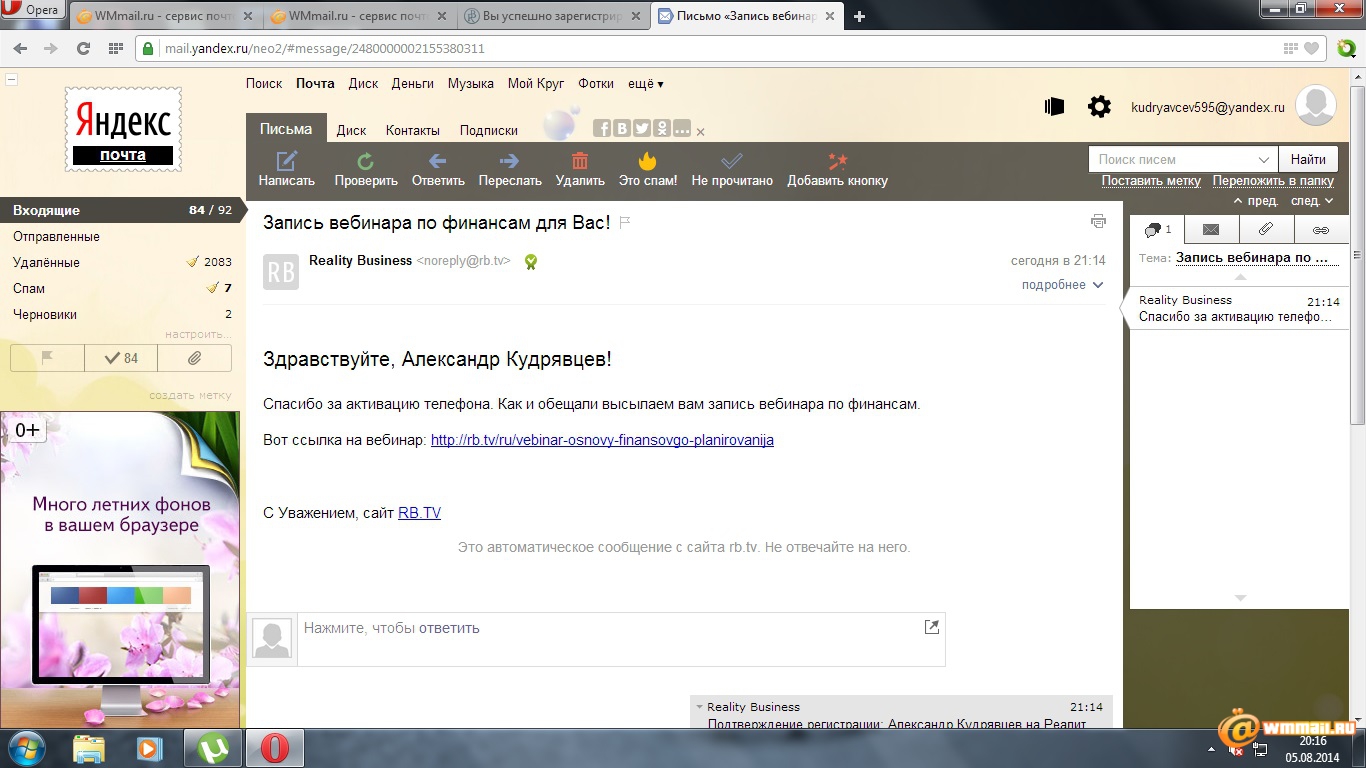This screenshot has height=768, width=1366.
Task: Click the Найти search button
Action: [x=1308, y=159]
